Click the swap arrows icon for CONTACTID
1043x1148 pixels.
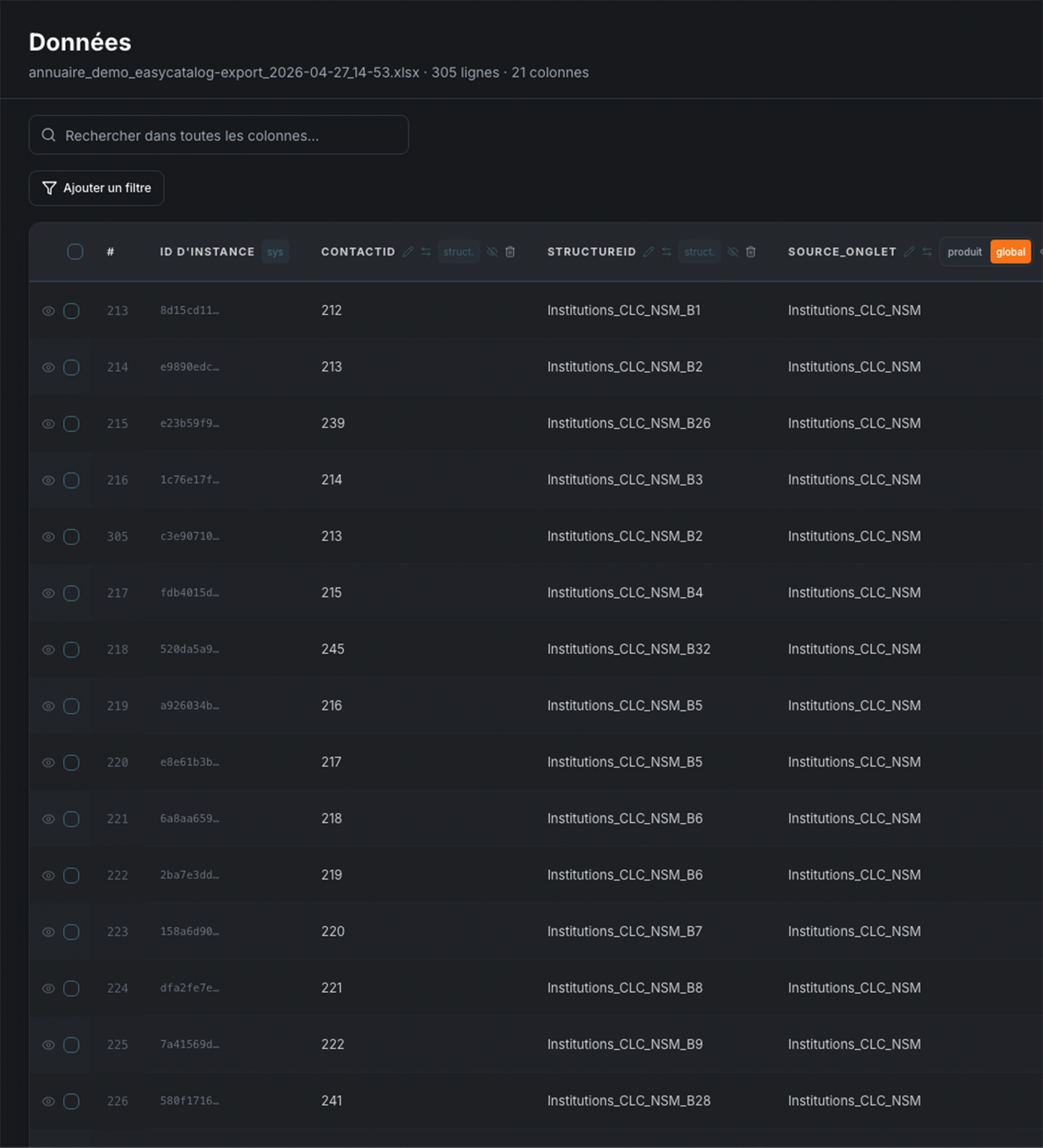(x=426, y=252)
